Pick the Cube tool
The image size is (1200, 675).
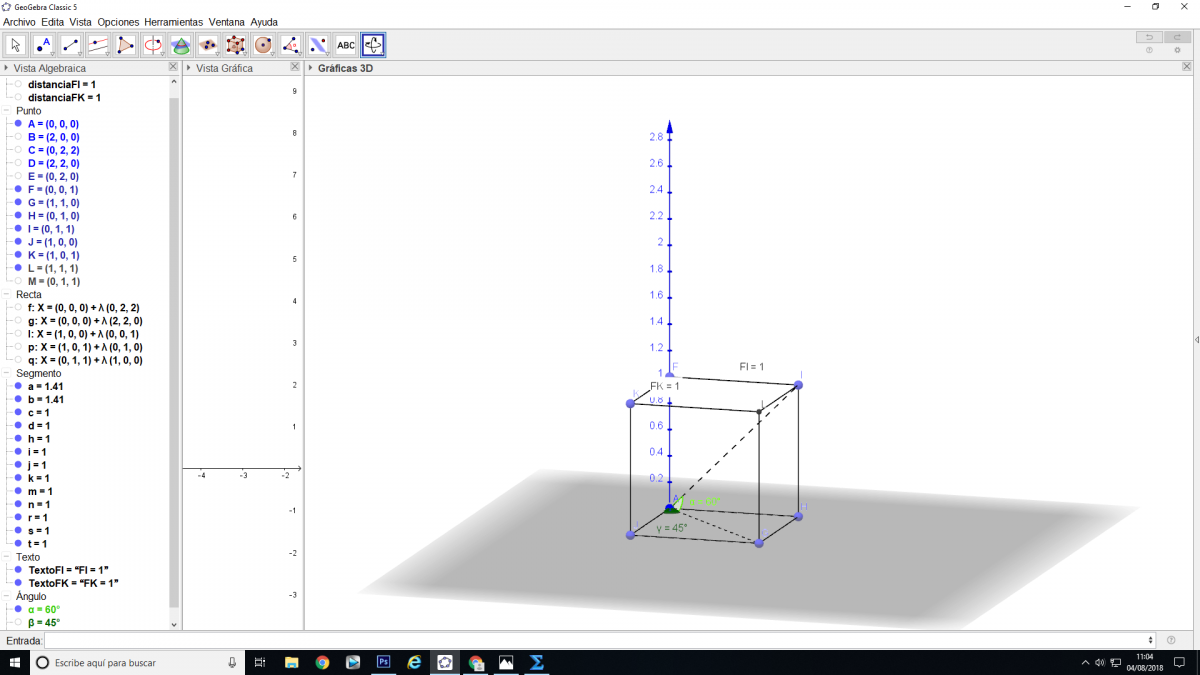tap(236, 45)
